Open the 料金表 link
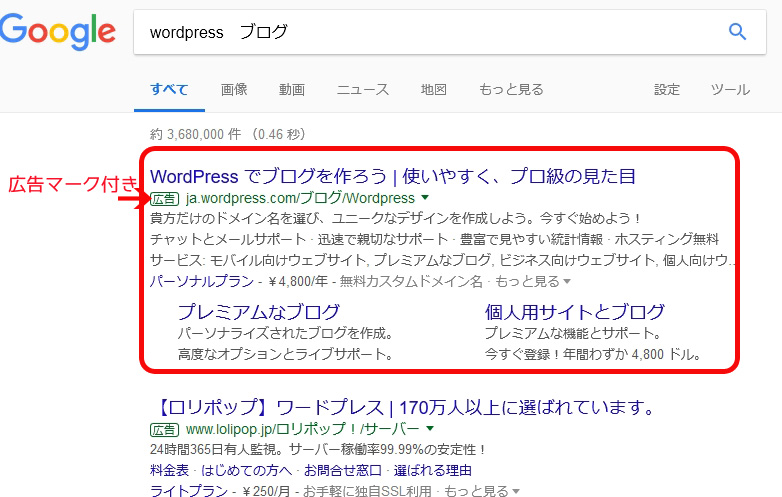The width and height of the screenshot is (782, 497). [x=170, y=470]
